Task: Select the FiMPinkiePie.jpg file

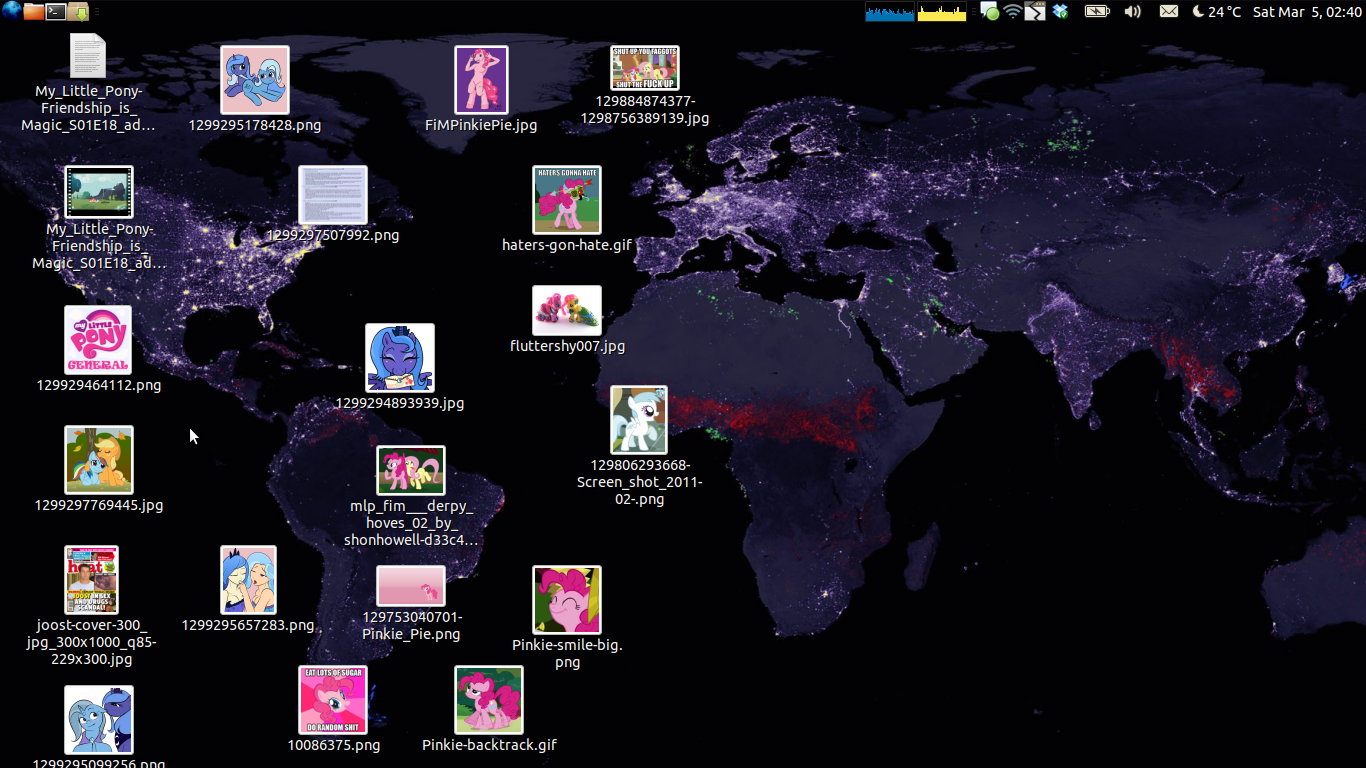Action: point(481,80)
